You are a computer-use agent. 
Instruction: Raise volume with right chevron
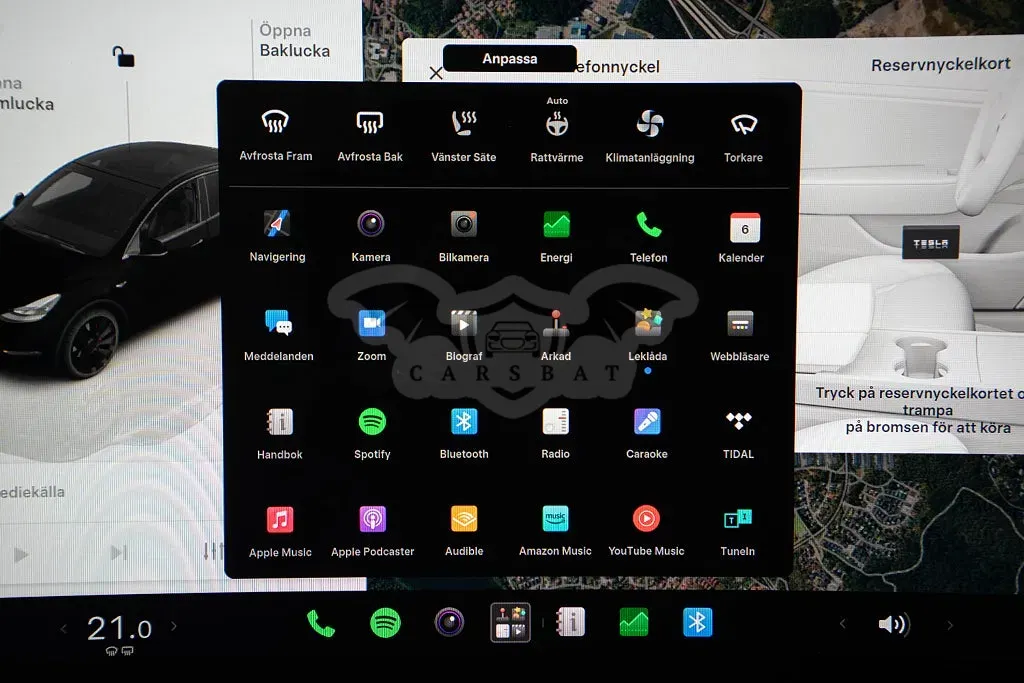point(950,625)
